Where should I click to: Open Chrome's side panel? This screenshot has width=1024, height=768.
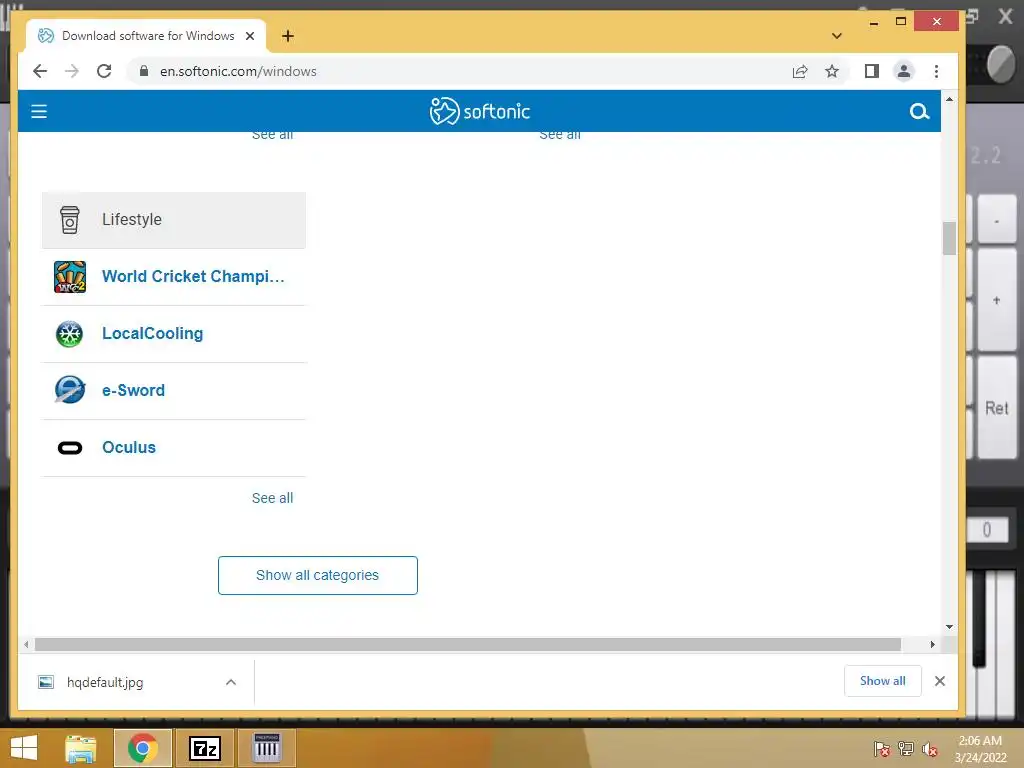[x=872, y=71]
